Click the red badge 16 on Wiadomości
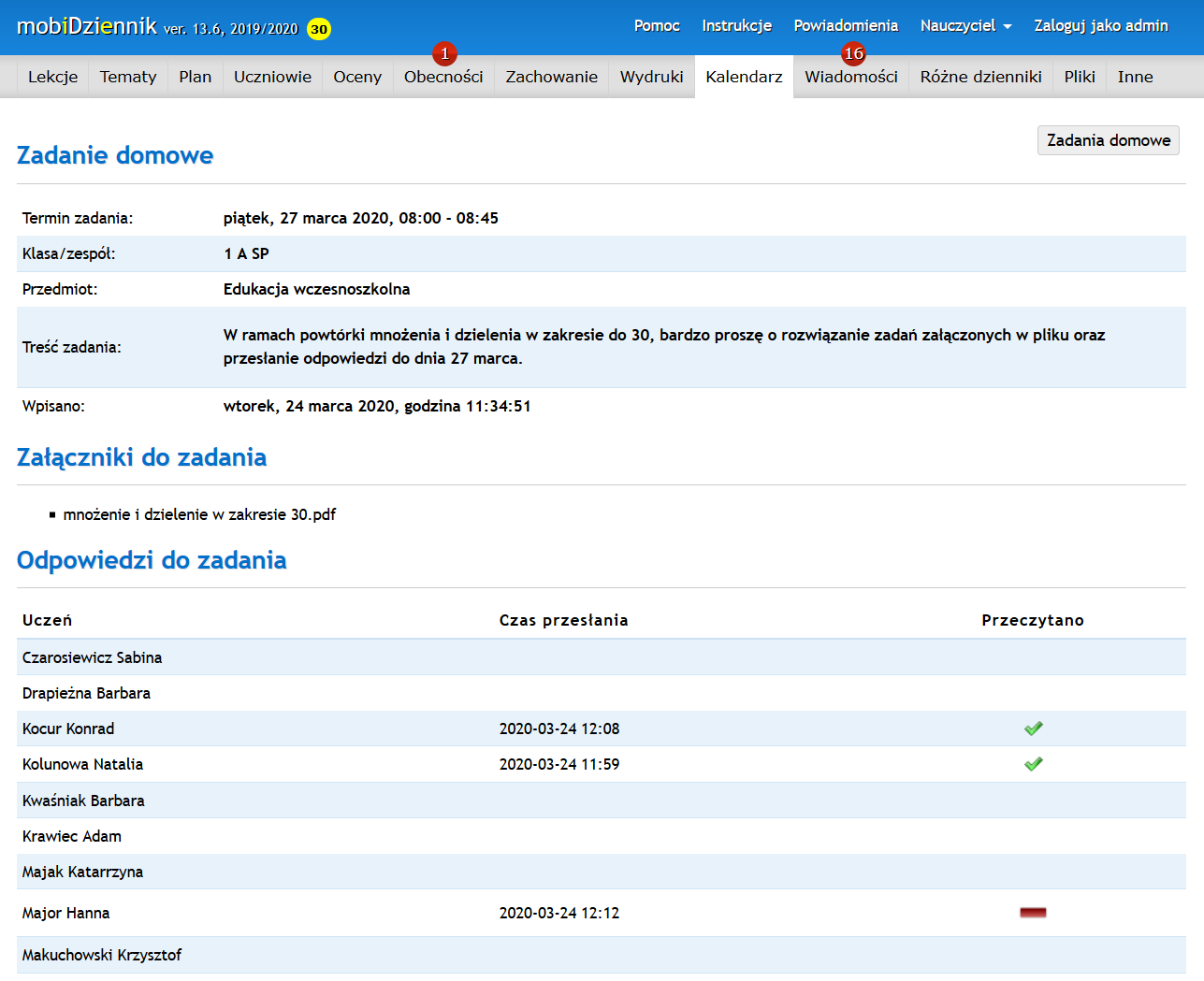 click(853, 54)
